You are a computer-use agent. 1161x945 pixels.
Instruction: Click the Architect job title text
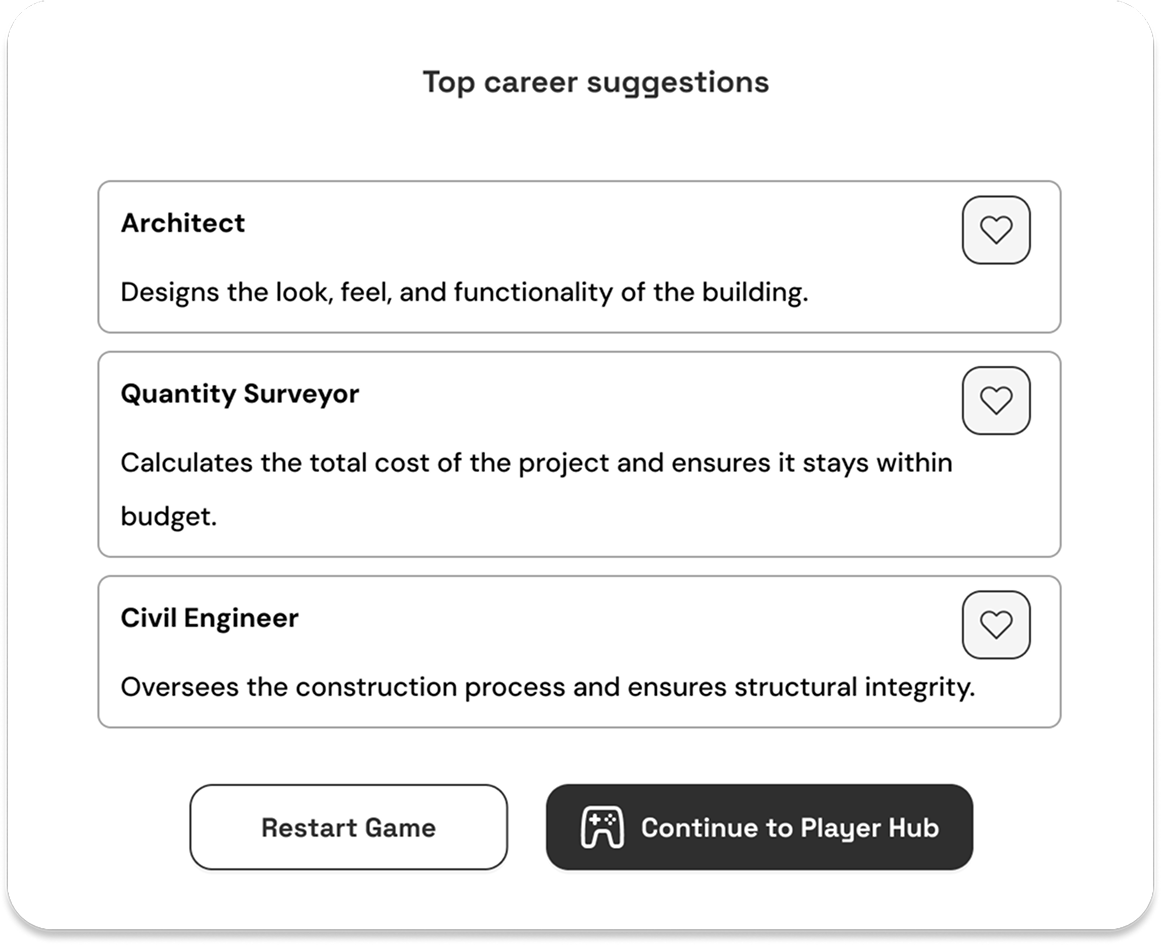[x=182, y=223]
